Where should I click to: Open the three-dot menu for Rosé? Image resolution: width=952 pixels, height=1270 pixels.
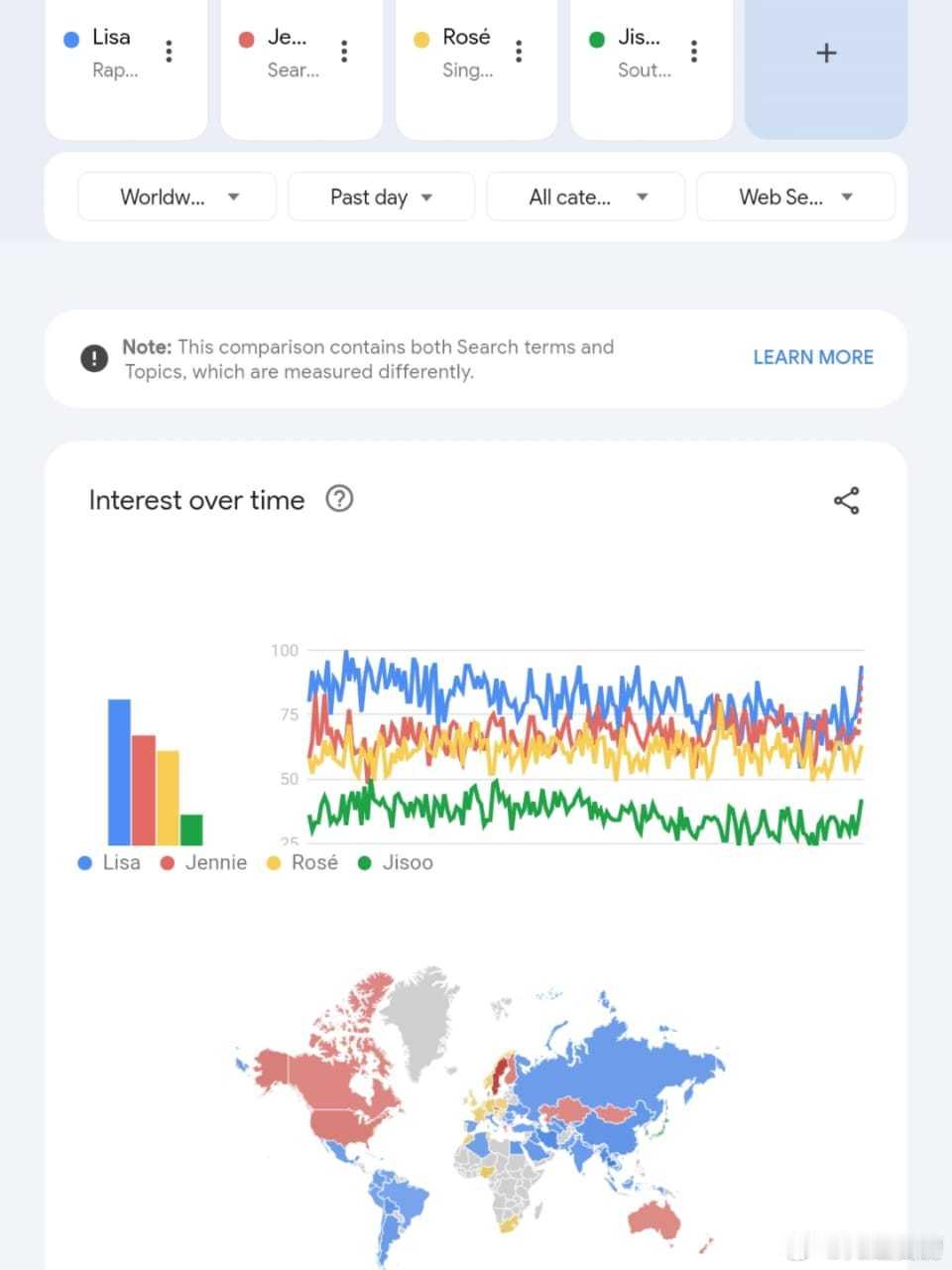pyautogui.click(x=519, y=52)
